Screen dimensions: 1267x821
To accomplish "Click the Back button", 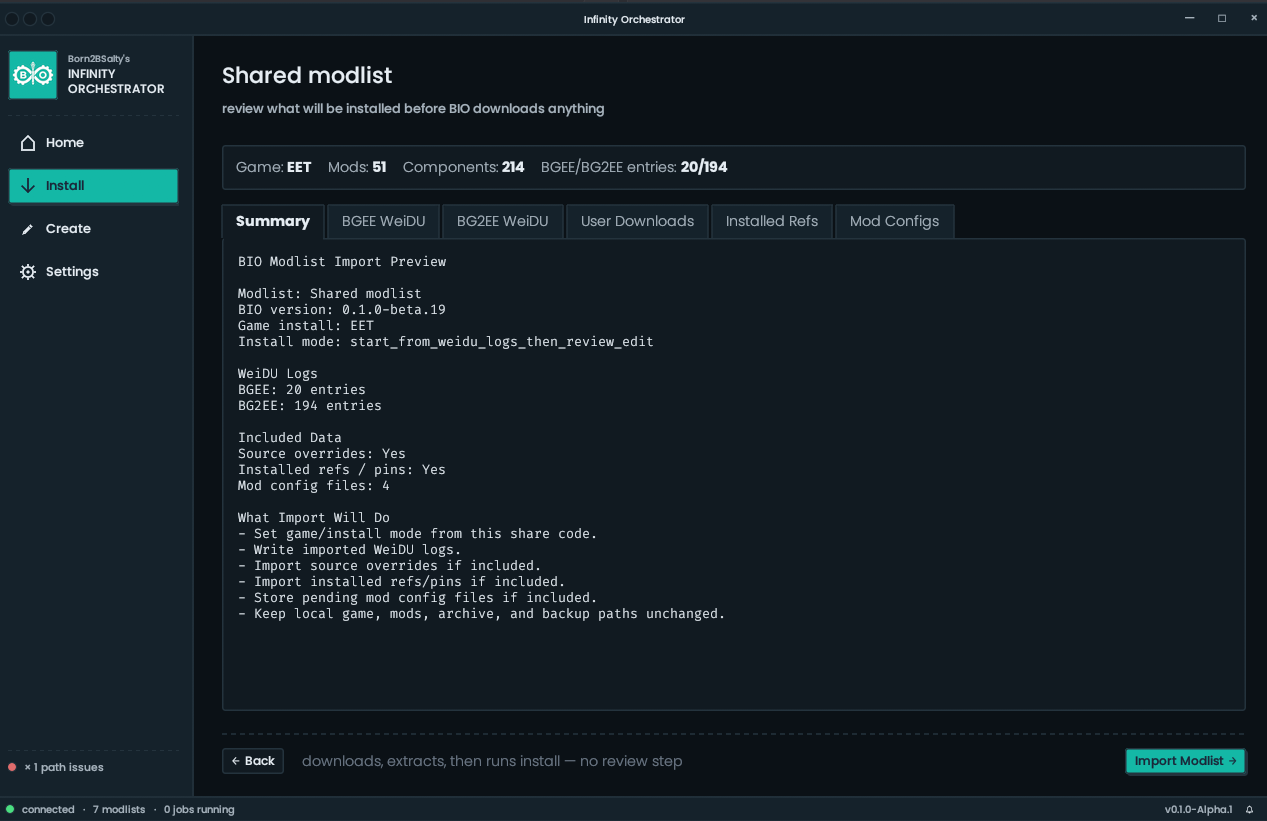I will pyautogui.click(x=253, y=761).
